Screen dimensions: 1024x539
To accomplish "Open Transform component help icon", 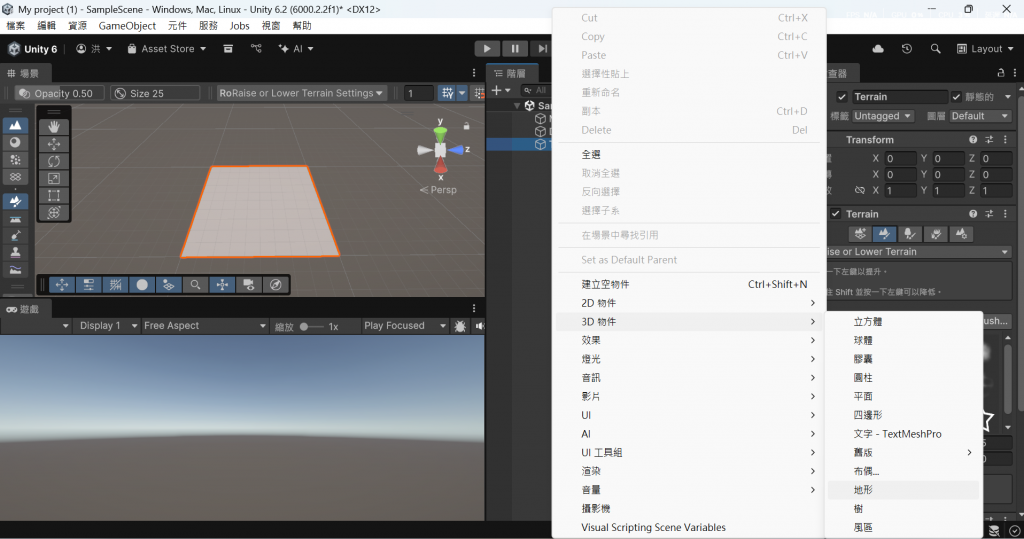I will point(973,140).
